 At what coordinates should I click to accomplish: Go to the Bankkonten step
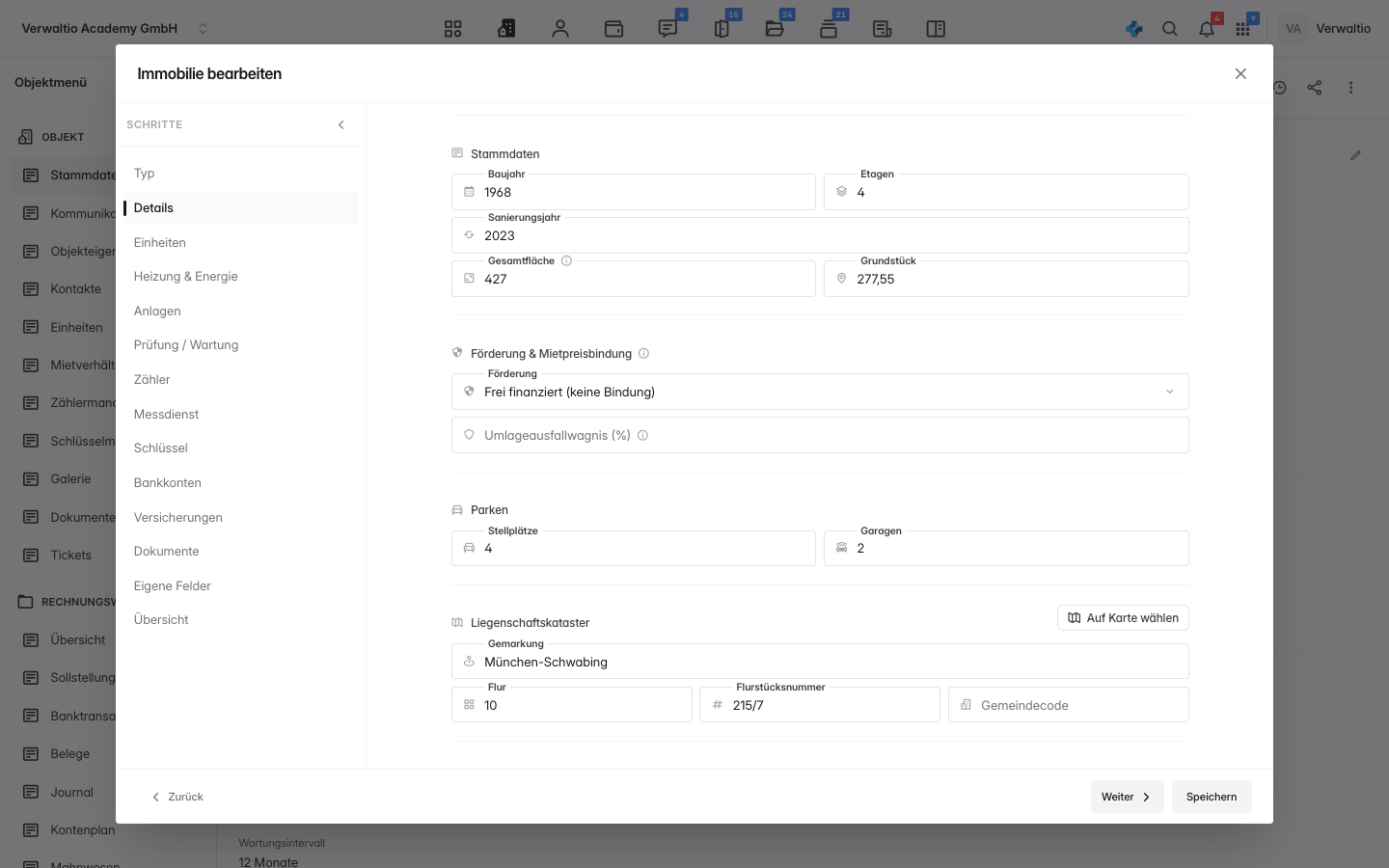[x=241, y=482]
